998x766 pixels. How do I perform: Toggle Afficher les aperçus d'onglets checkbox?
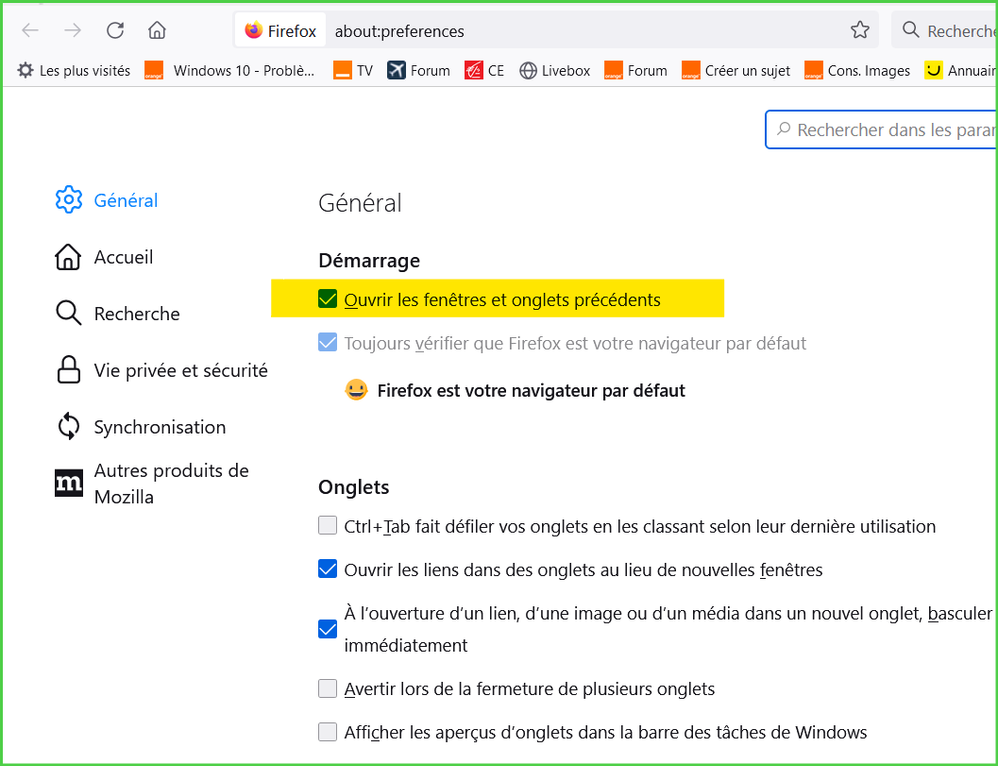pos(328,732)
